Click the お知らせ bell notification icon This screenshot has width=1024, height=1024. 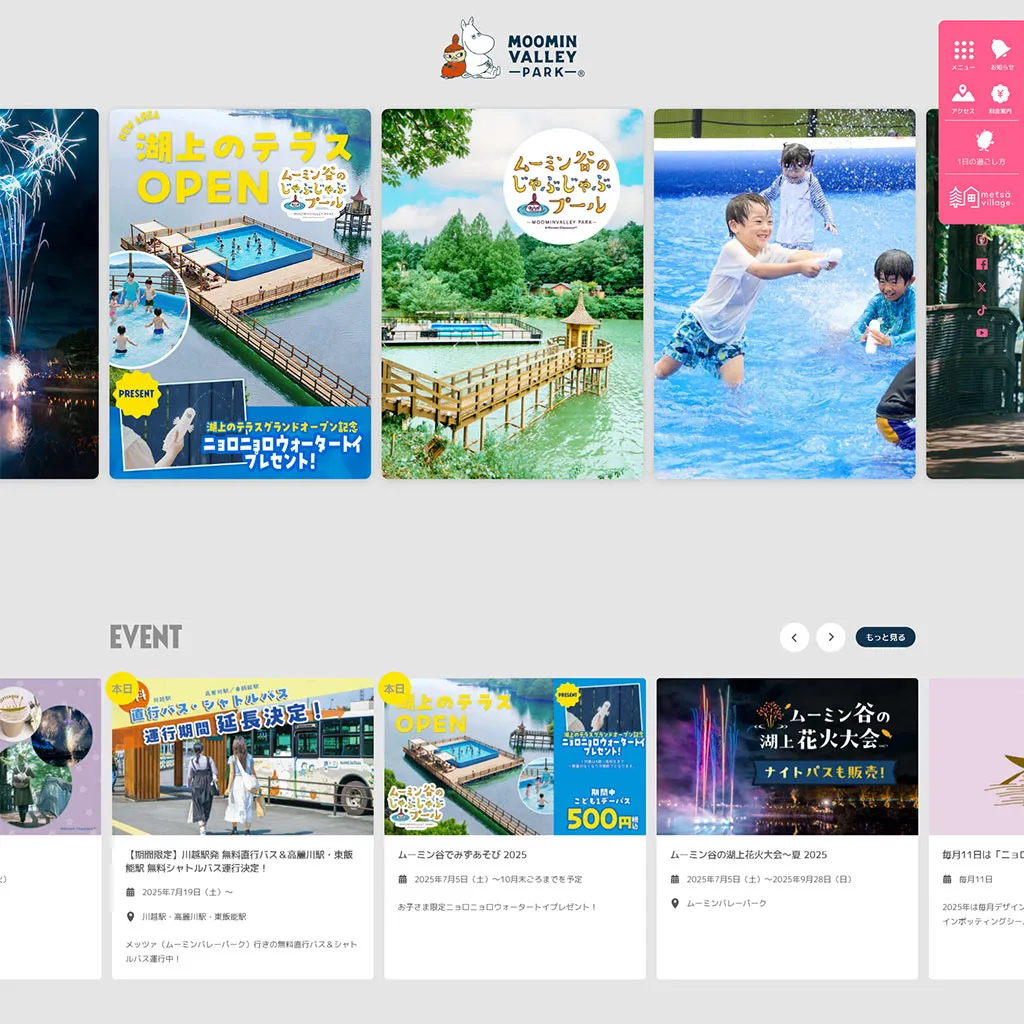point(1000,54)
